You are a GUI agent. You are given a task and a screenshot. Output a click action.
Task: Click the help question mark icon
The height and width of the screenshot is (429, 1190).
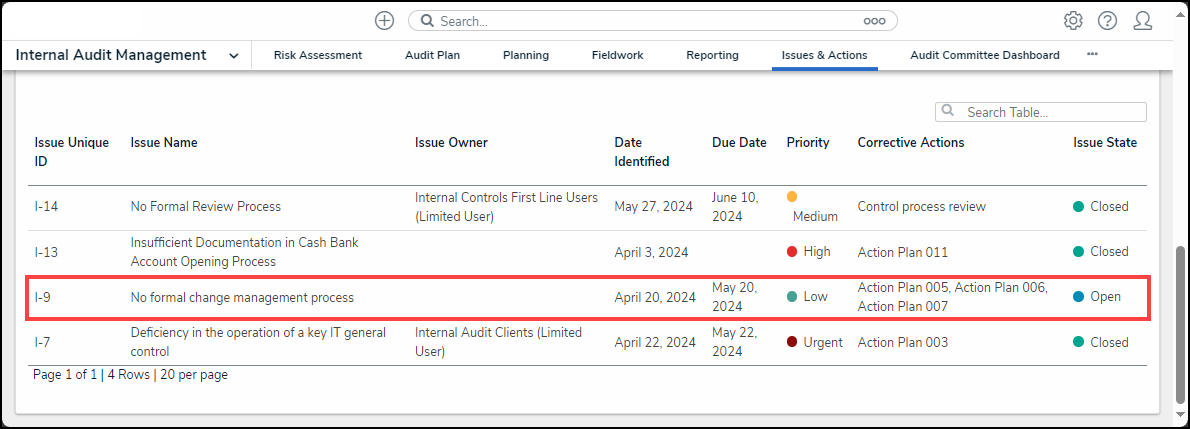(1107, 21)
